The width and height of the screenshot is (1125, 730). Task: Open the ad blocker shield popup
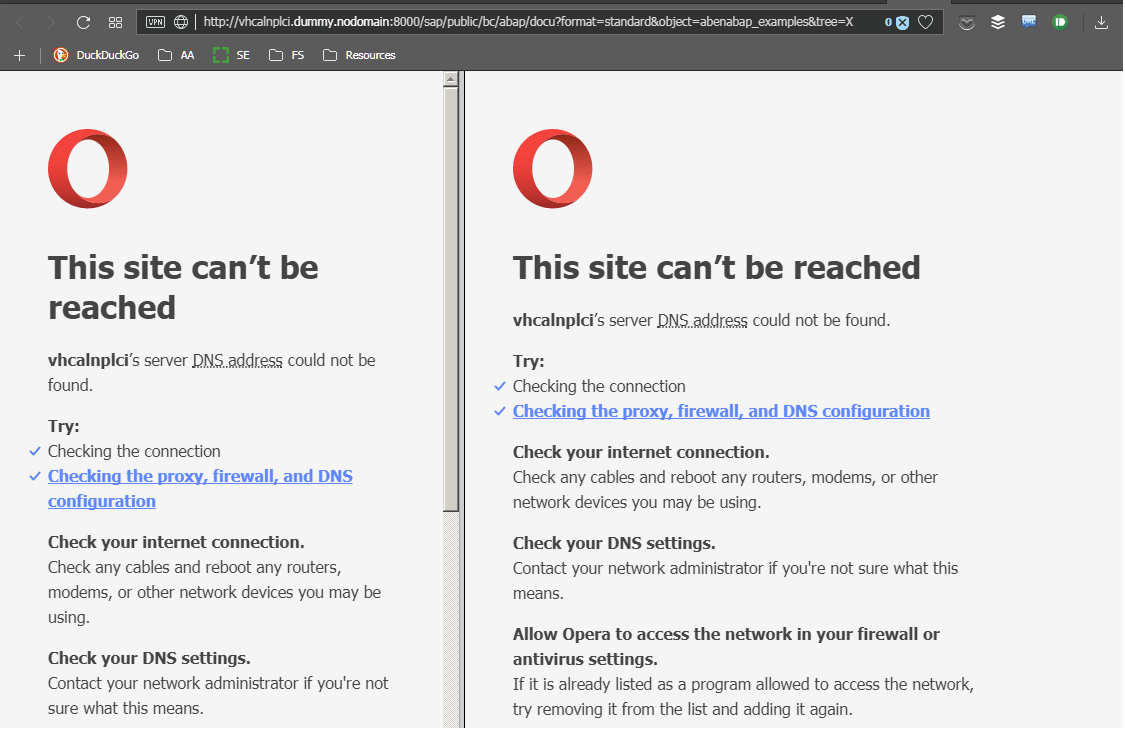click(902, 22)
